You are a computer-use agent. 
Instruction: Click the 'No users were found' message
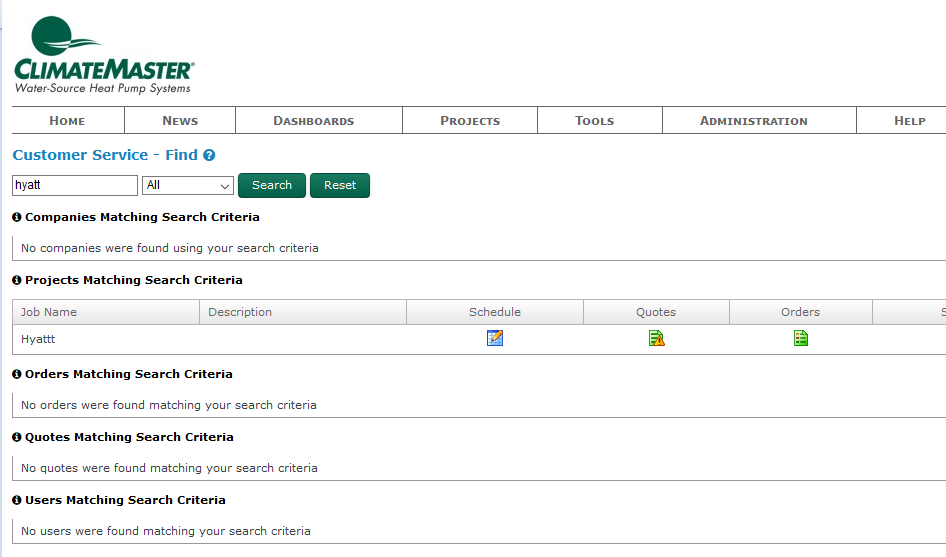point(165,531)
